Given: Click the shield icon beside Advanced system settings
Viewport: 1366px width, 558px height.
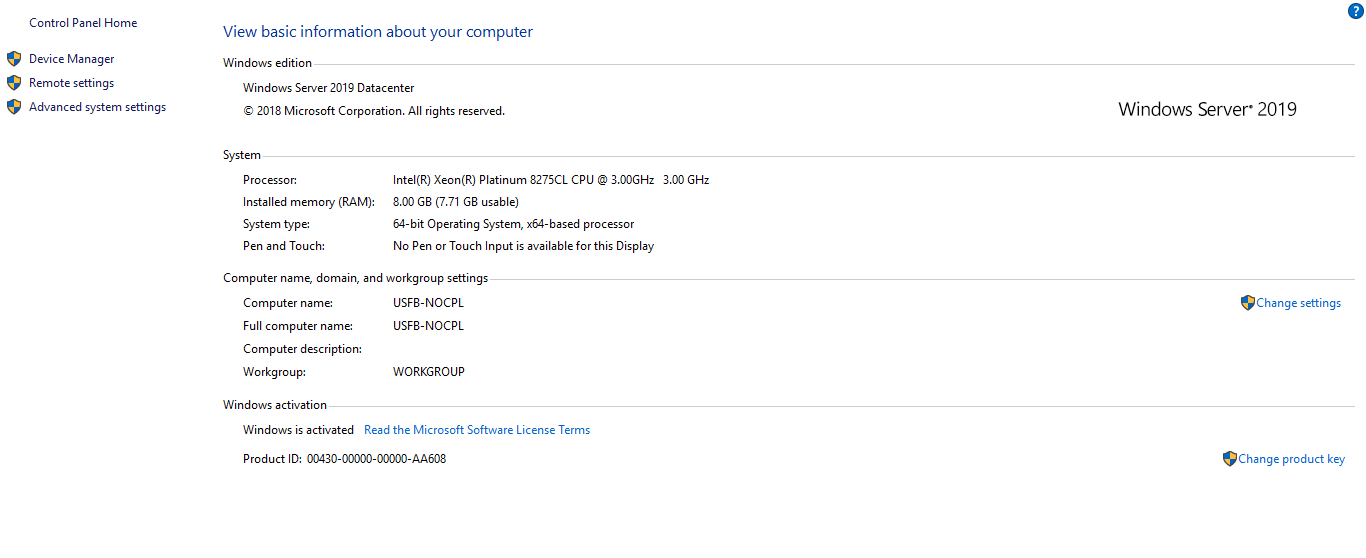Looking at the screenshot, I should (x=14, y=107).
